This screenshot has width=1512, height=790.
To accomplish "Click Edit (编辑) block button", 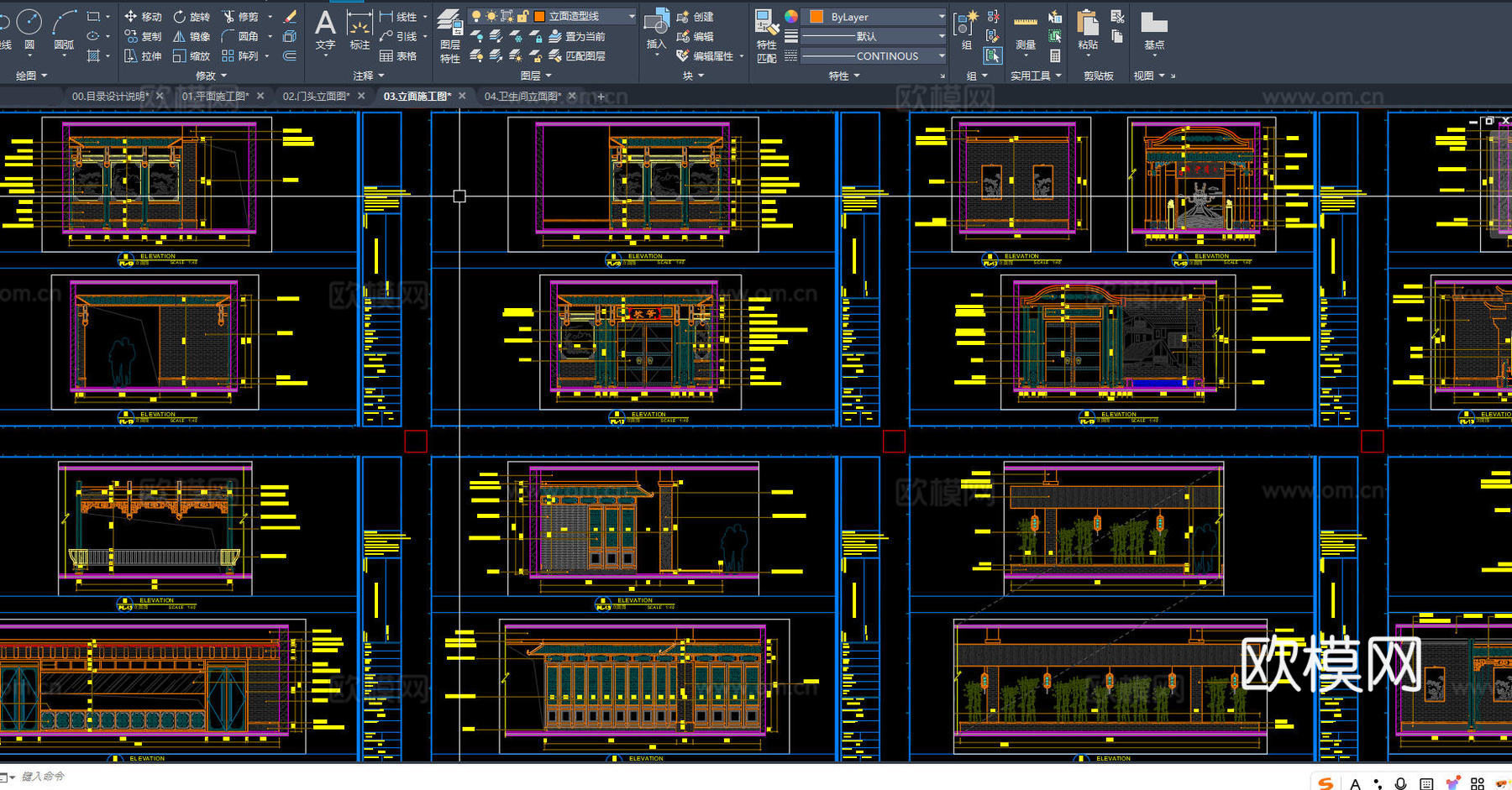I will click(x=696, y=36).
